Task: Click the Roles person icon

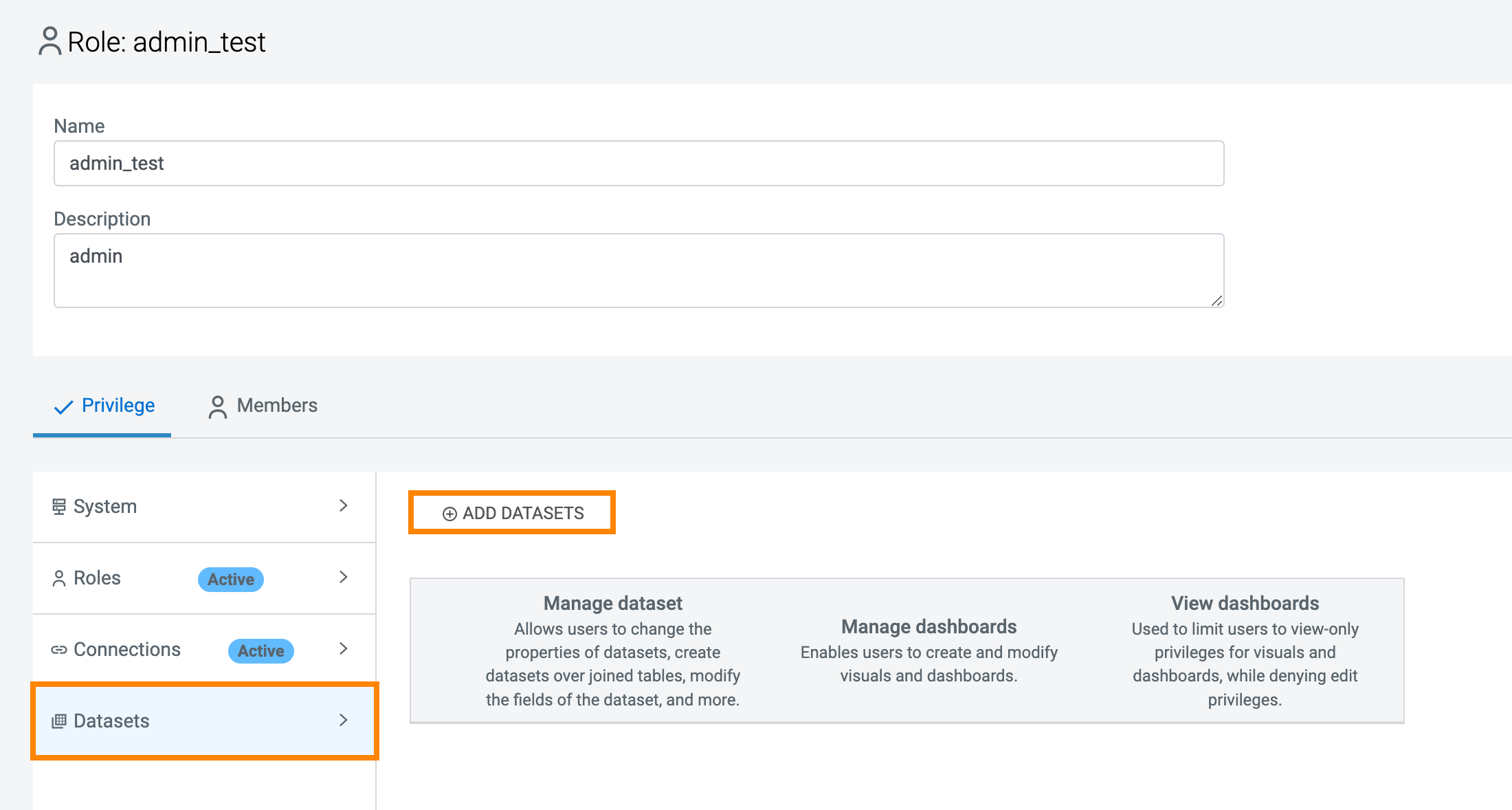Action: coord(59,578)
